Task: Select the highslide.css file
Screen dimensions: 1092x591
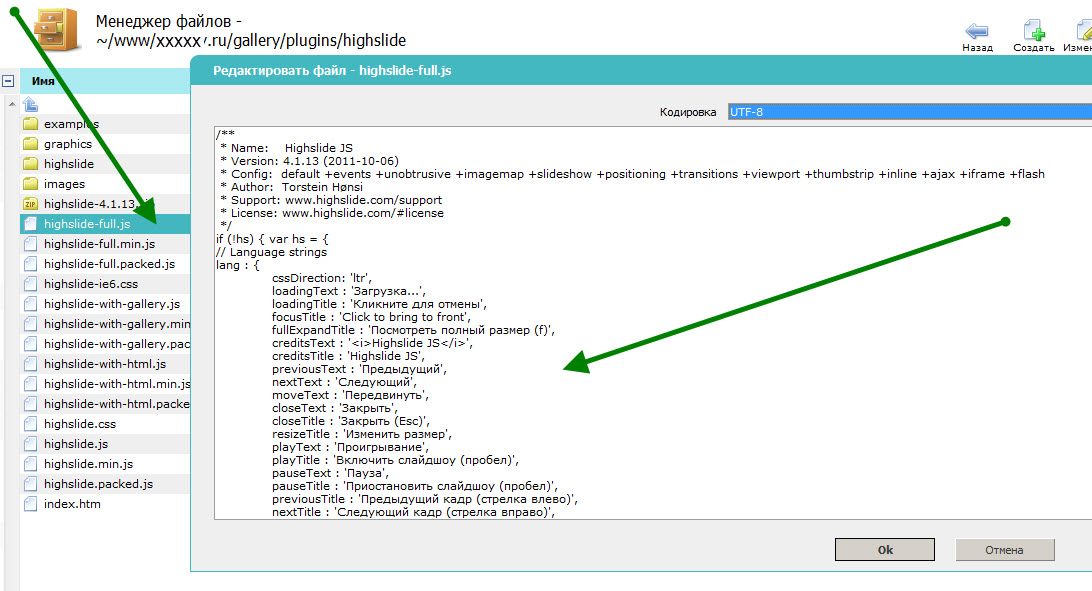Action: (x=79, y=424)
